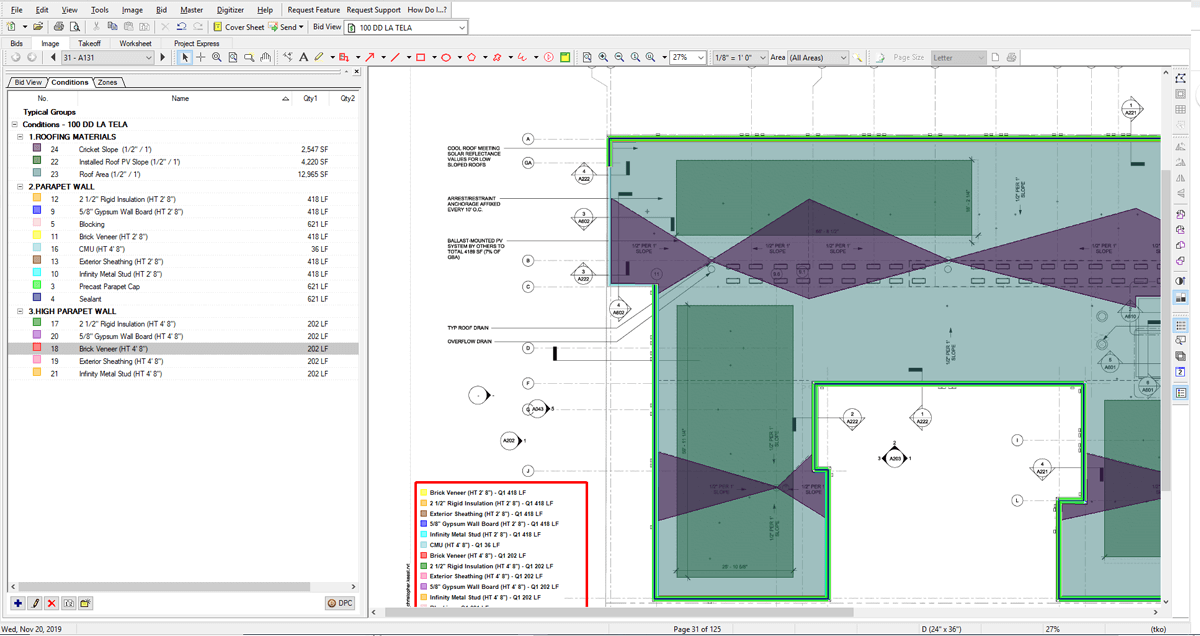The height and width of the screenshot is (636, 1200).
Task: Open the drawing scale dropdown
Action: click(761, 58)
